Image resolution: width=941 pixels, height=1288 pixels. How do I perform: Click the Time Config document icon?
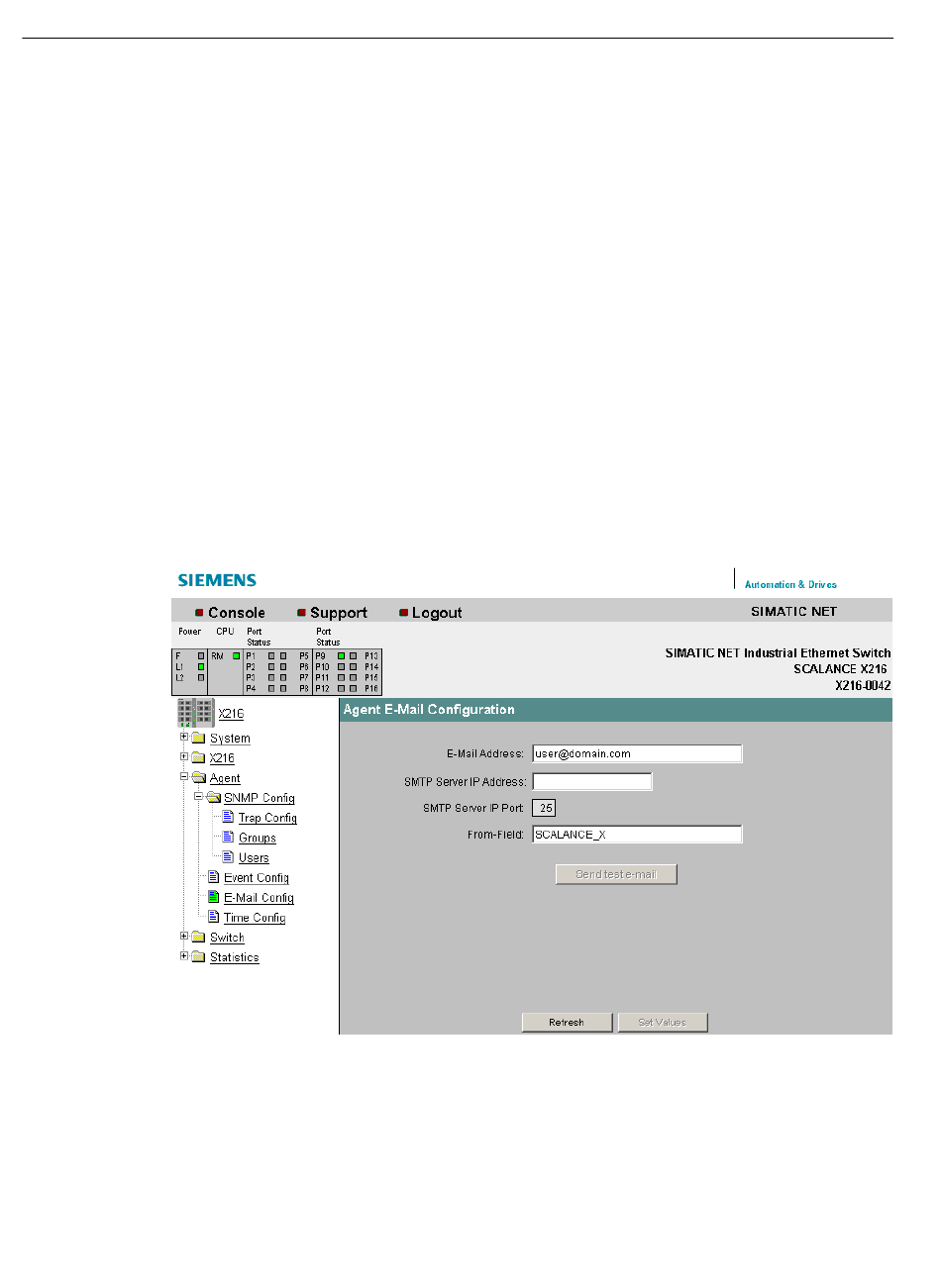click(213, 917)
